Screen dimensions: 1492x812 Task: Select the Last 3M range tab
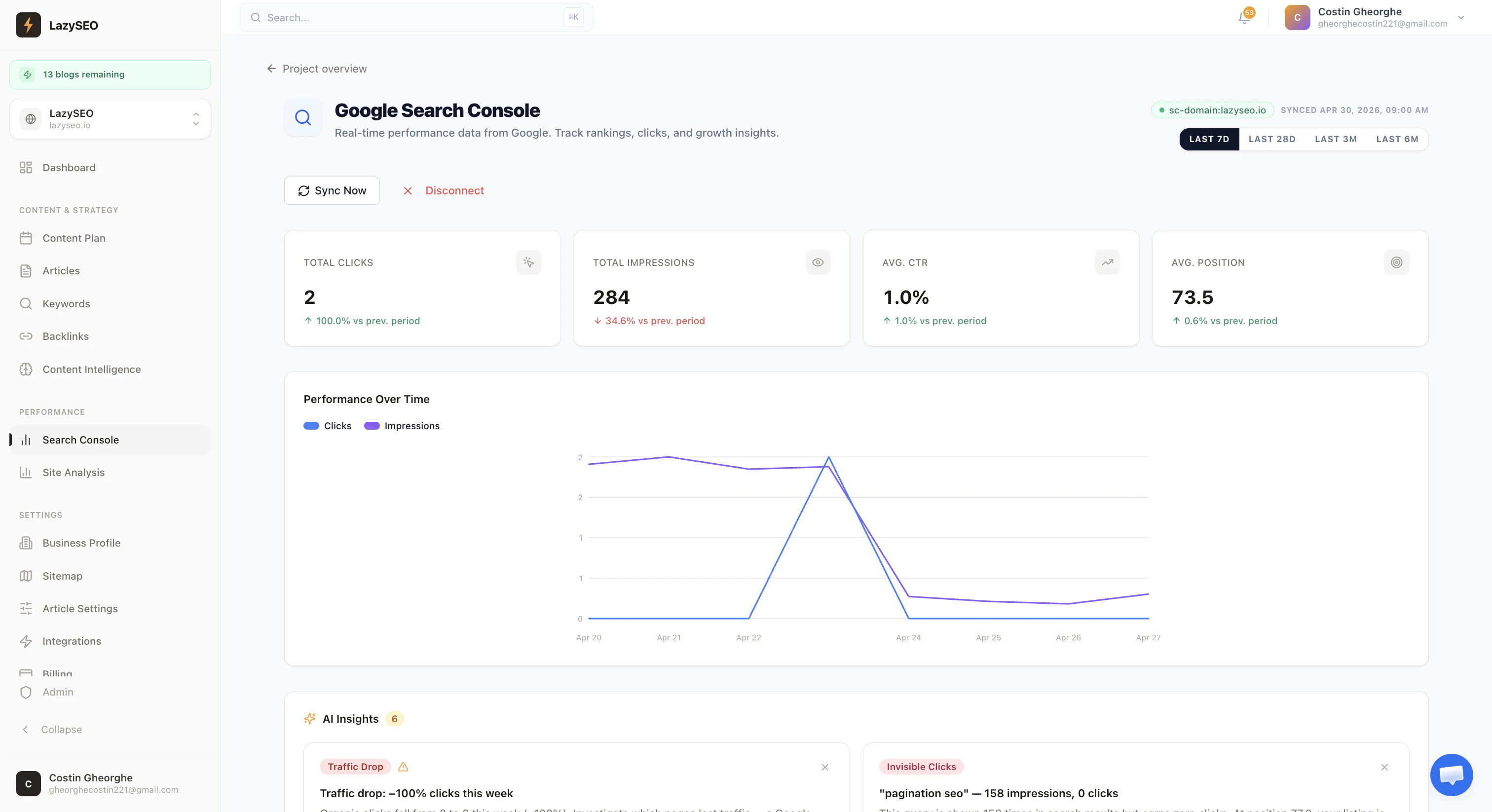(x=1336, y=139)
